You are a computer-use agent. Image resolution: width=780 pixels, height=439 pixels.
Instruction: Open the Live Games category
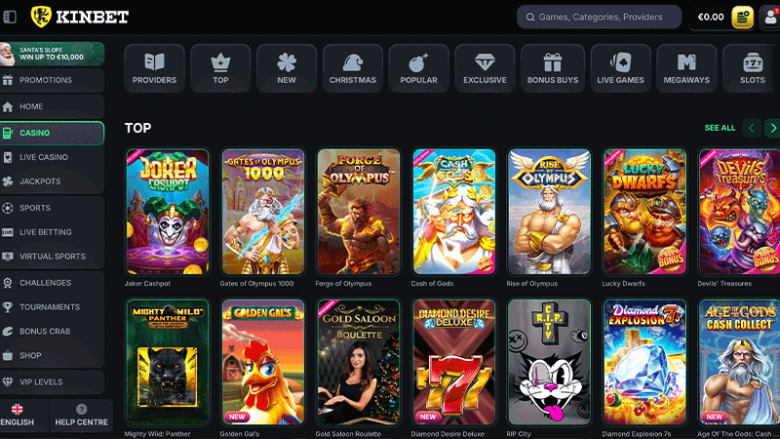[x=620, y=68]
